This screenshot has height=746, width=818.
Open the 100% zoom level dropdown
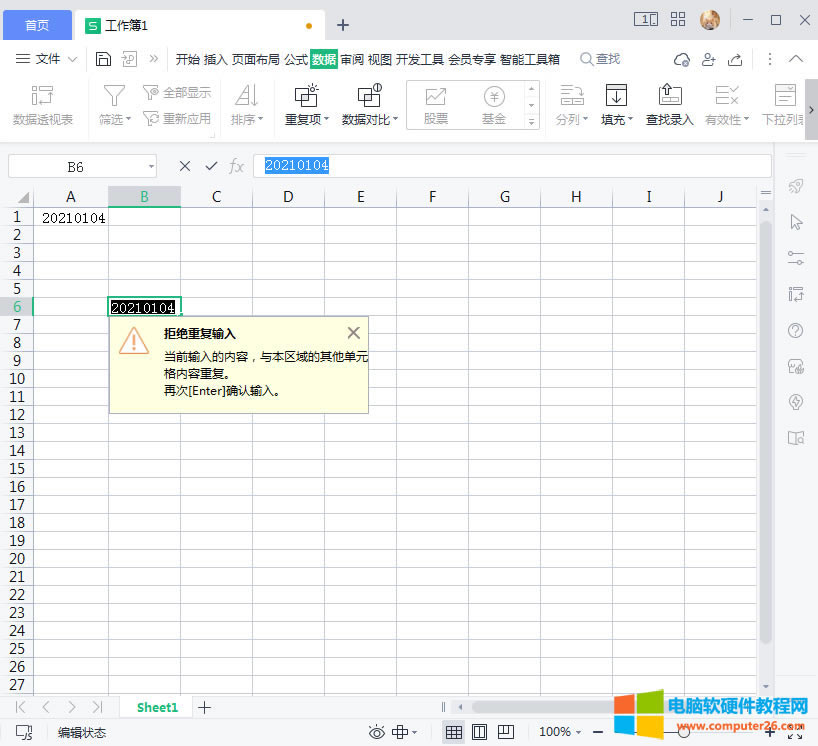tap(560, 732)
